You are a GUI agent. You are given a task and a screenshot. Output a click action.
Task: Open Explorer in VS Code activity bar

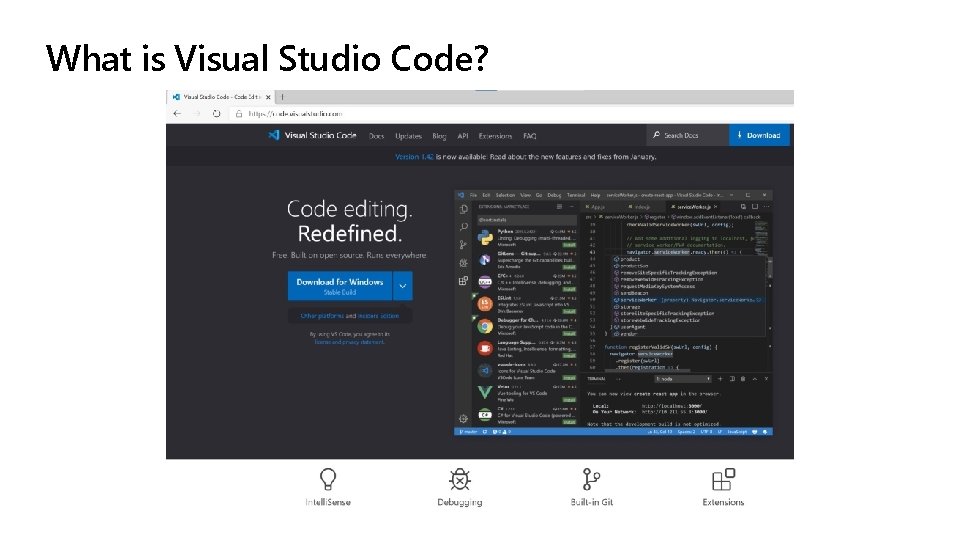coord(463,209)
